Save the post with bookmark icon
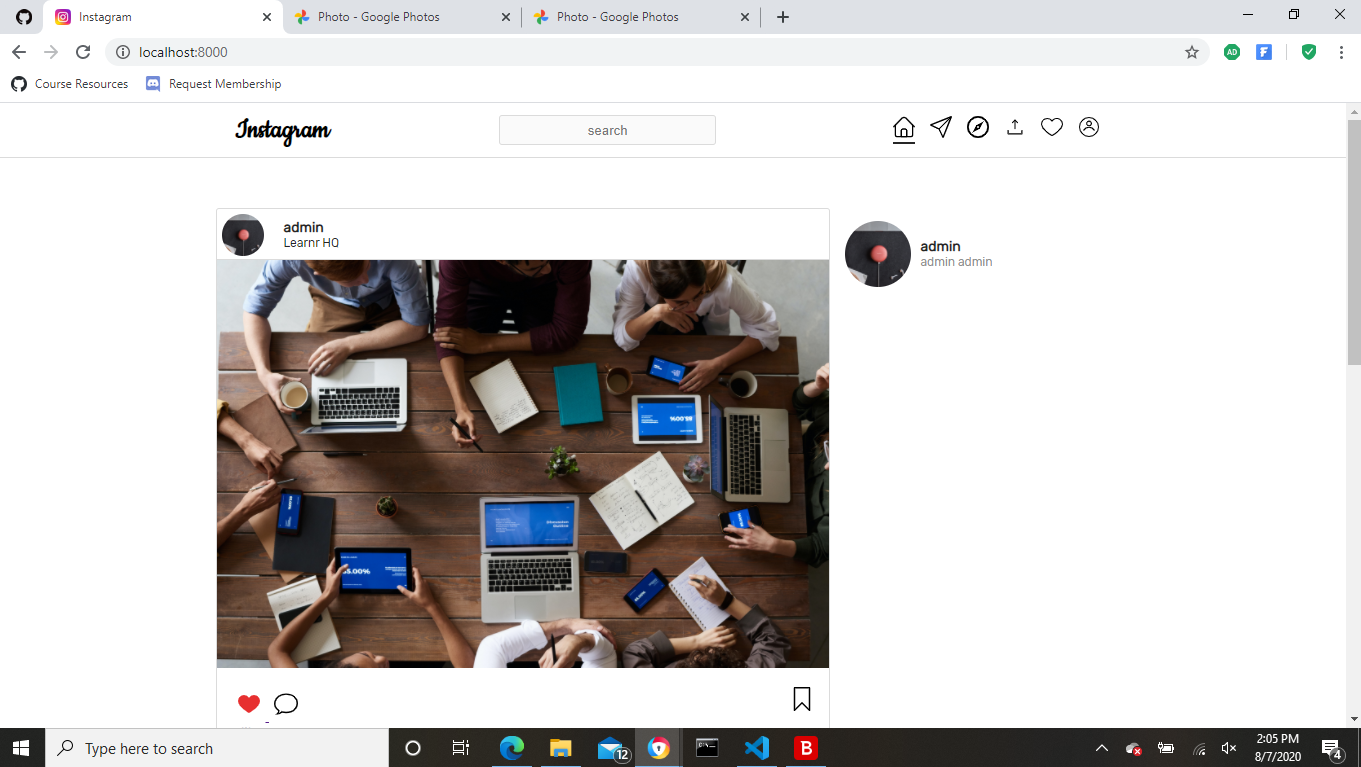Screen dimensions: 1361x767 (802, 699)
